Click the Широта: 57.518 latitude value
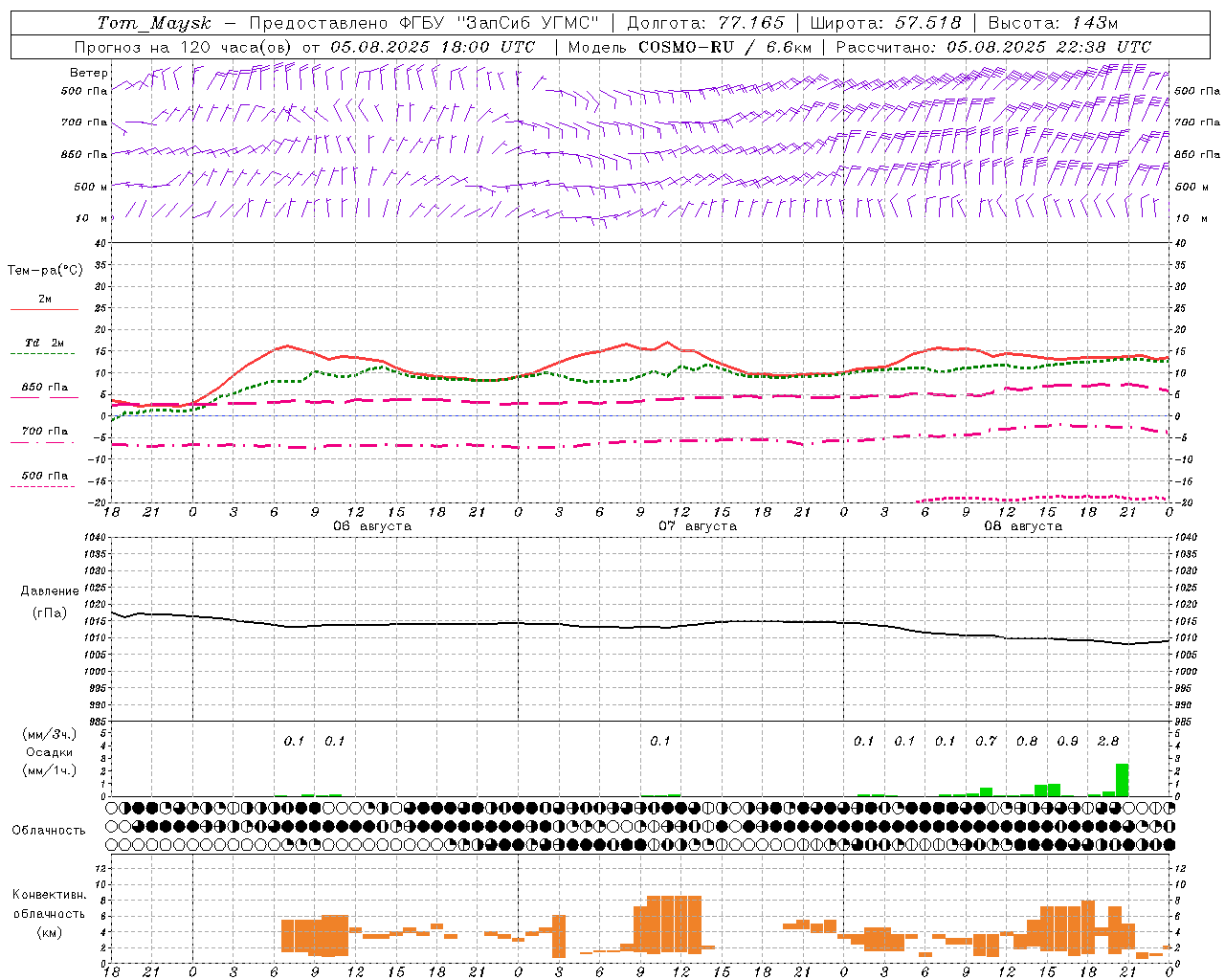 pyautogui.click(x=885, y=23)
